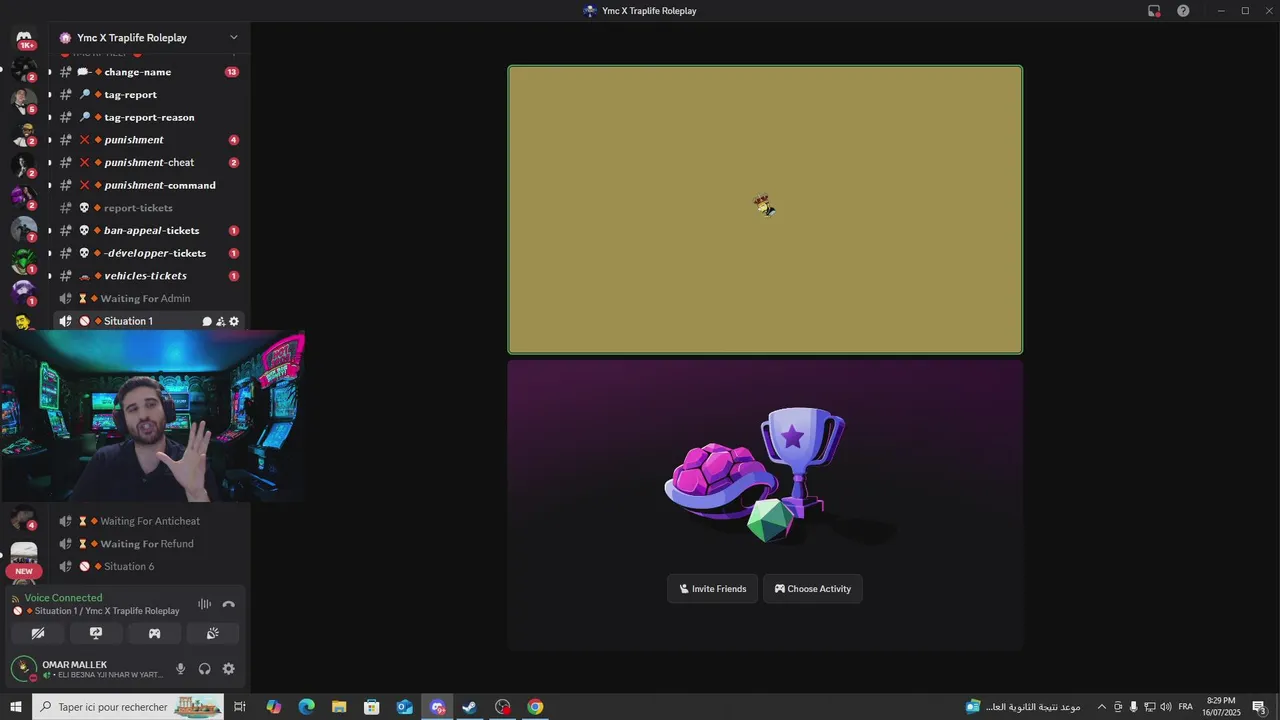Screen dimensions: 1280x720
Task: Open the taskbar clock and date
Action: (x=1221, y=707)
